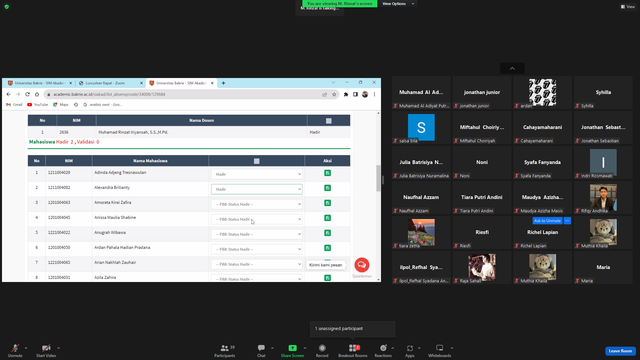Image resolution: width=640 pixels, height=360 pixels.
Task: Click the blue Leave Room button
Action: coord(620,351)
